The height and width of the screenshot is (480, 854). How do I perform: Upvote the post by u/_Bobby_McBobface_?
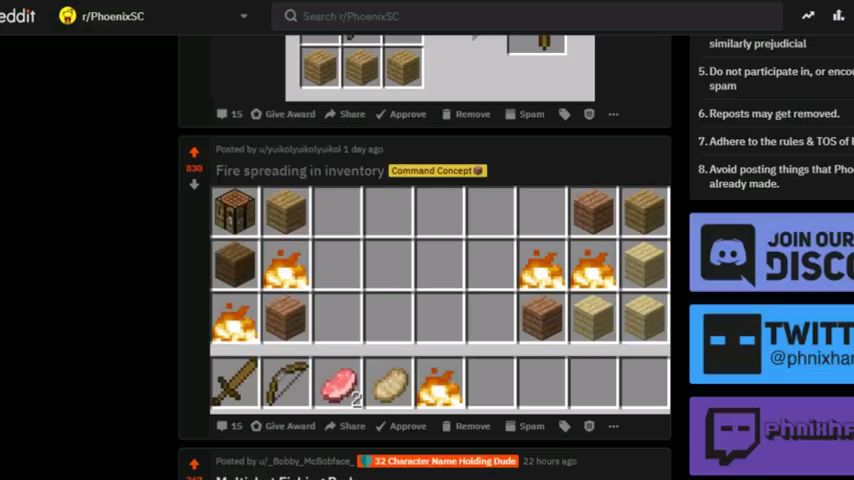(194, 464)
